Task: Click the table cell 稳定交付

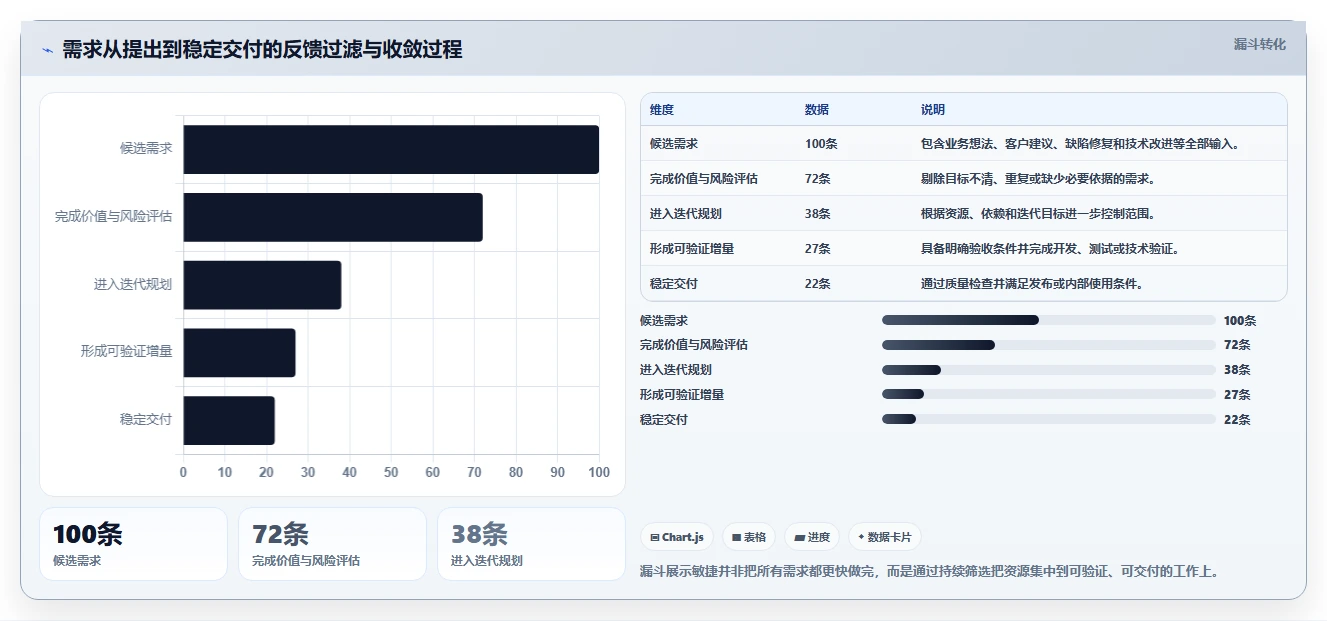Action: 674,284
